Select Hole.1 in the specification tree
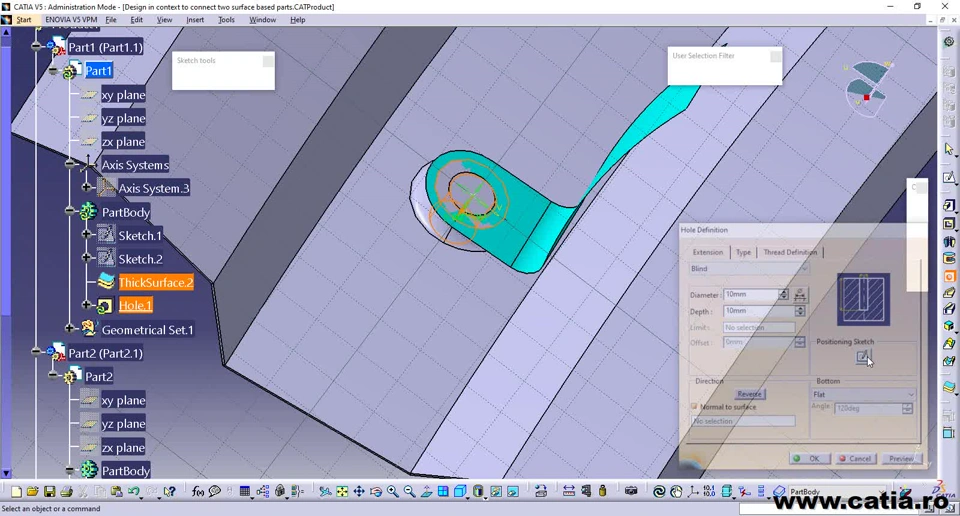The height and width of the screenshot is (516, 960). pyautogui.click(x=135, y=305)
